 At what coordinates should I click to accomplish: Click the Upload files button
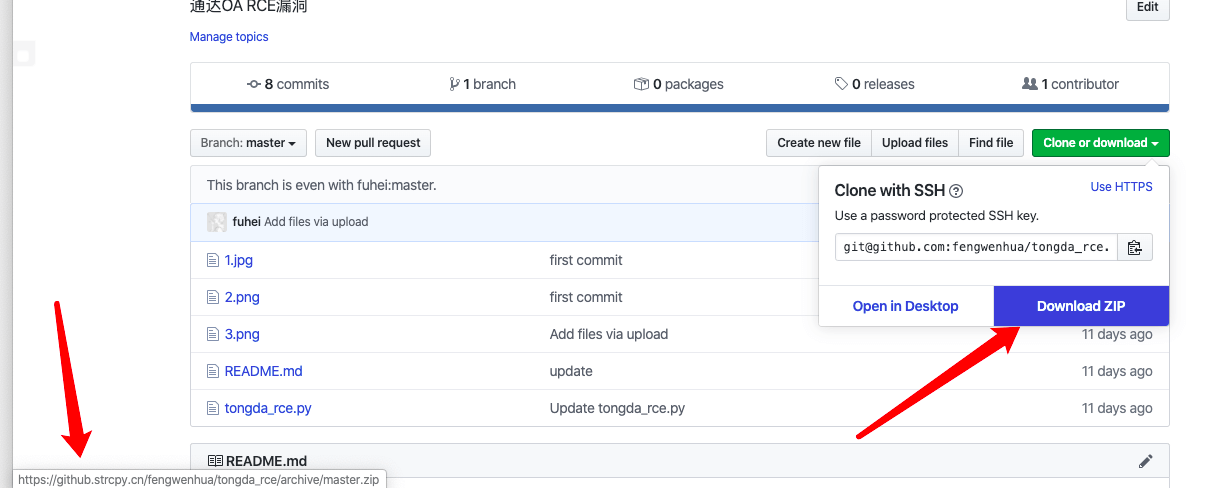pos(914,143)
